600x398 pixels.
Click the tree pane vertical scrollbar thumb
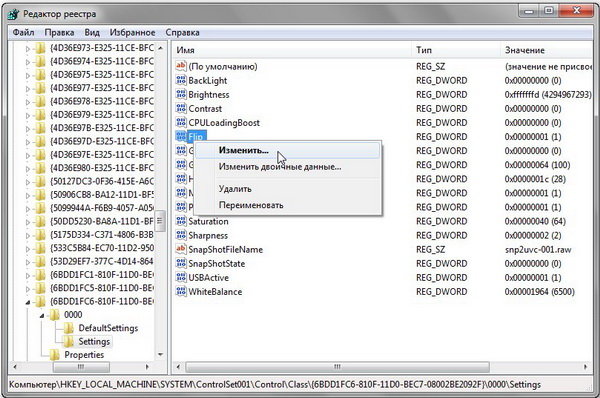point(160,221)
